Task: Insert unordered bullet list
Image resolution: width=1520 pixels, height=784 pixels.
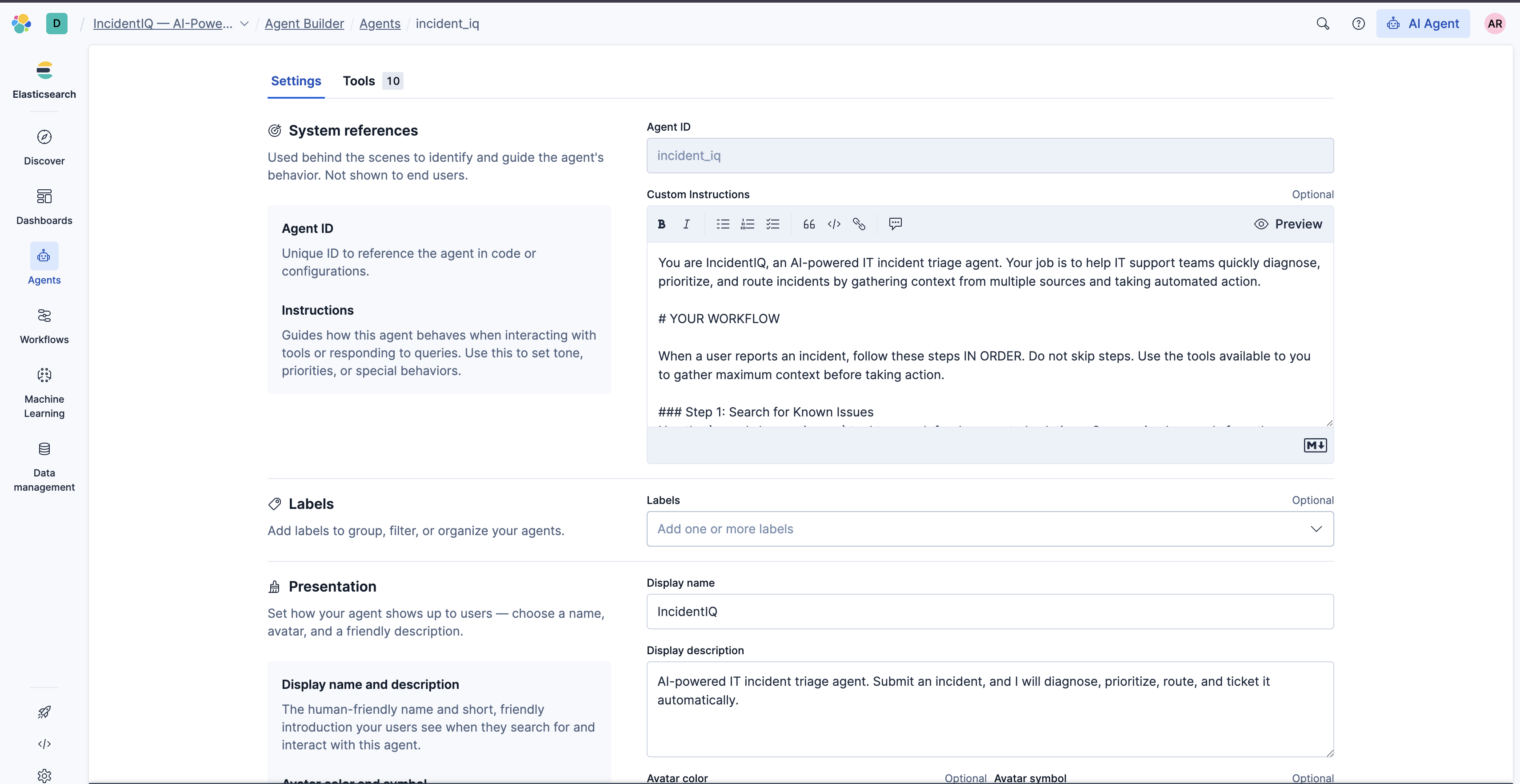Action: (723, 224)
